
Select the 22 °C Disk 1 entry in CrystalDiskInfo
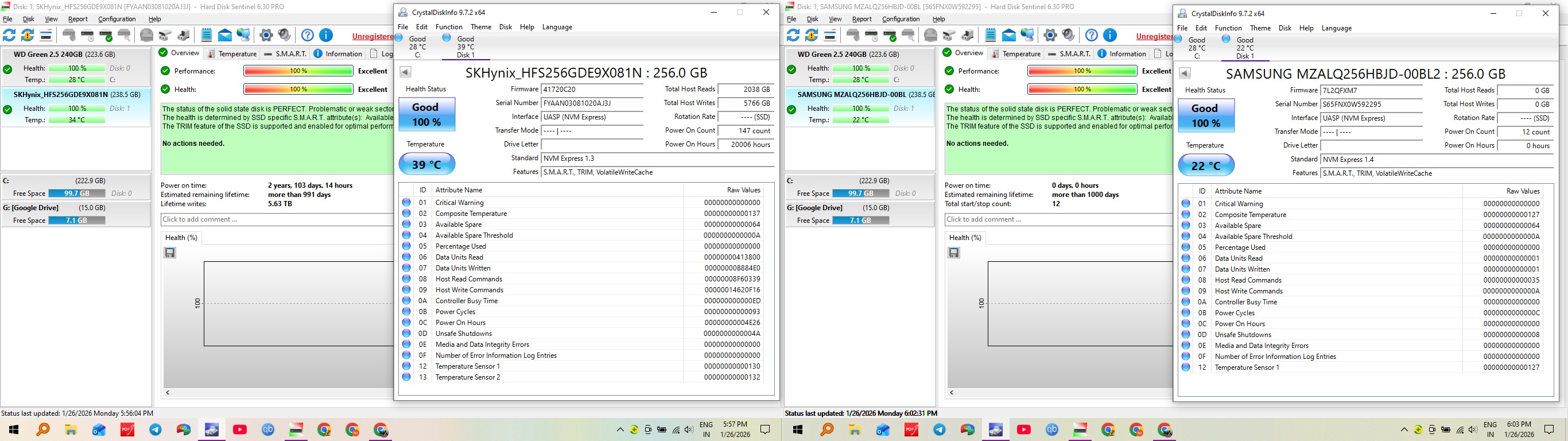(1245, 48)
